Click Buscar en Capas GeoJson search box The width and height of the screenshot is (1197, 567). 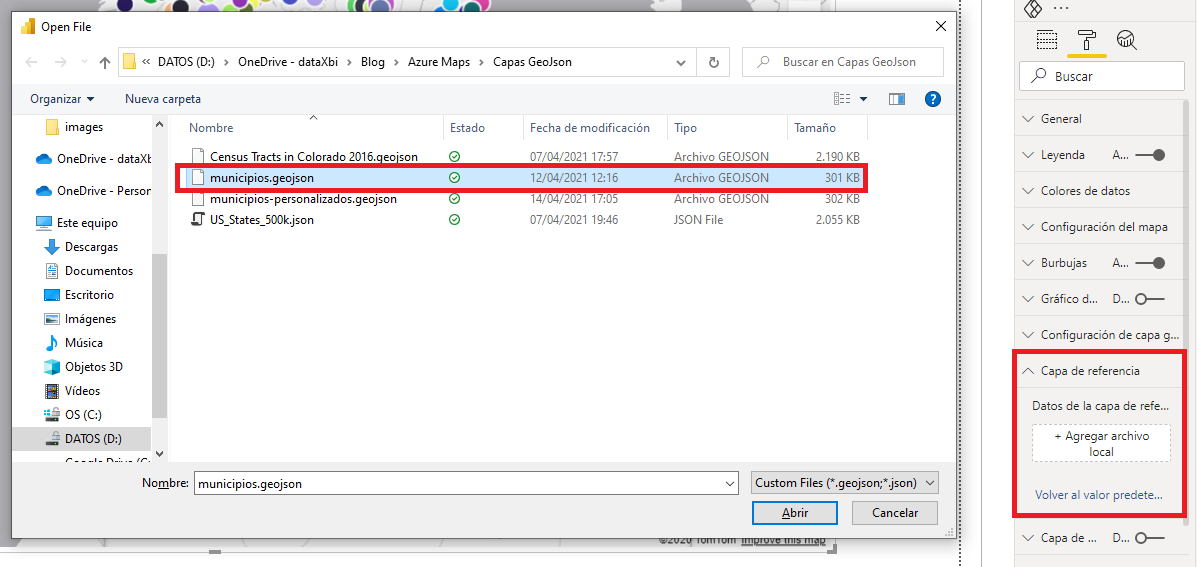click(843, 63)
